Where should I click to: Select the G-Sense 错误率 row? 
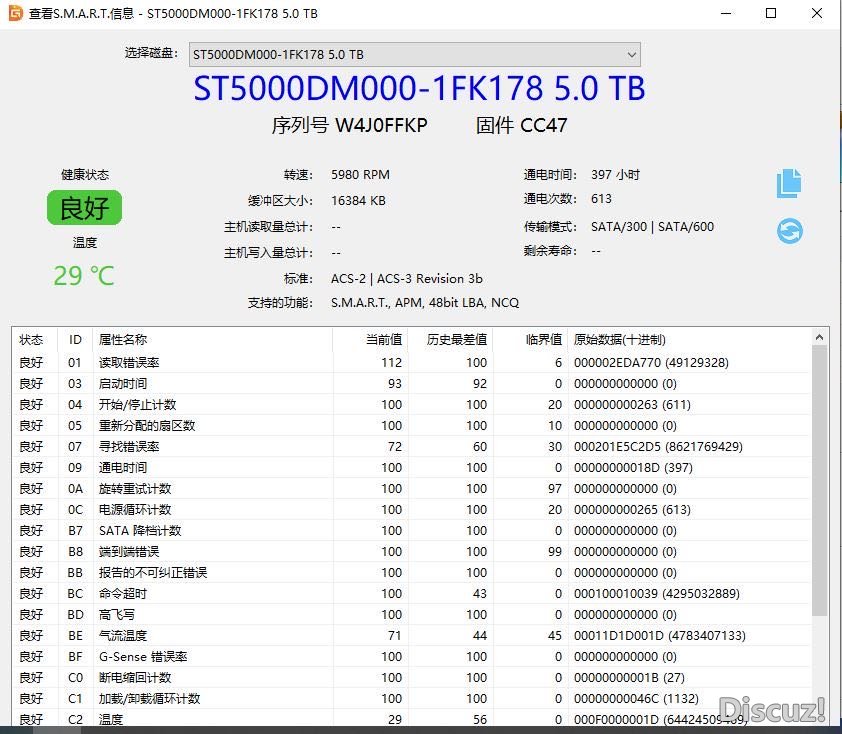coord(411,656)
